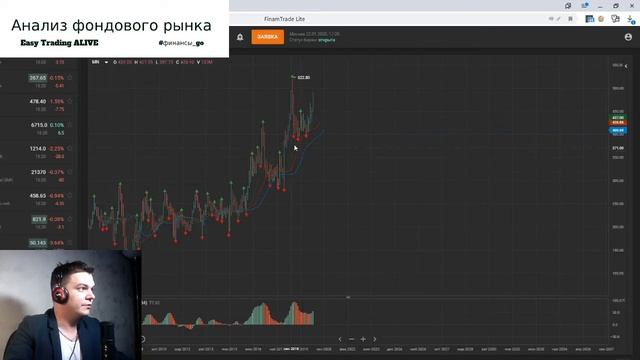The width and height of the screenshot is (640, 360).
Task: Click the FinamTrade Lite page title
Action: click(284, 19)
